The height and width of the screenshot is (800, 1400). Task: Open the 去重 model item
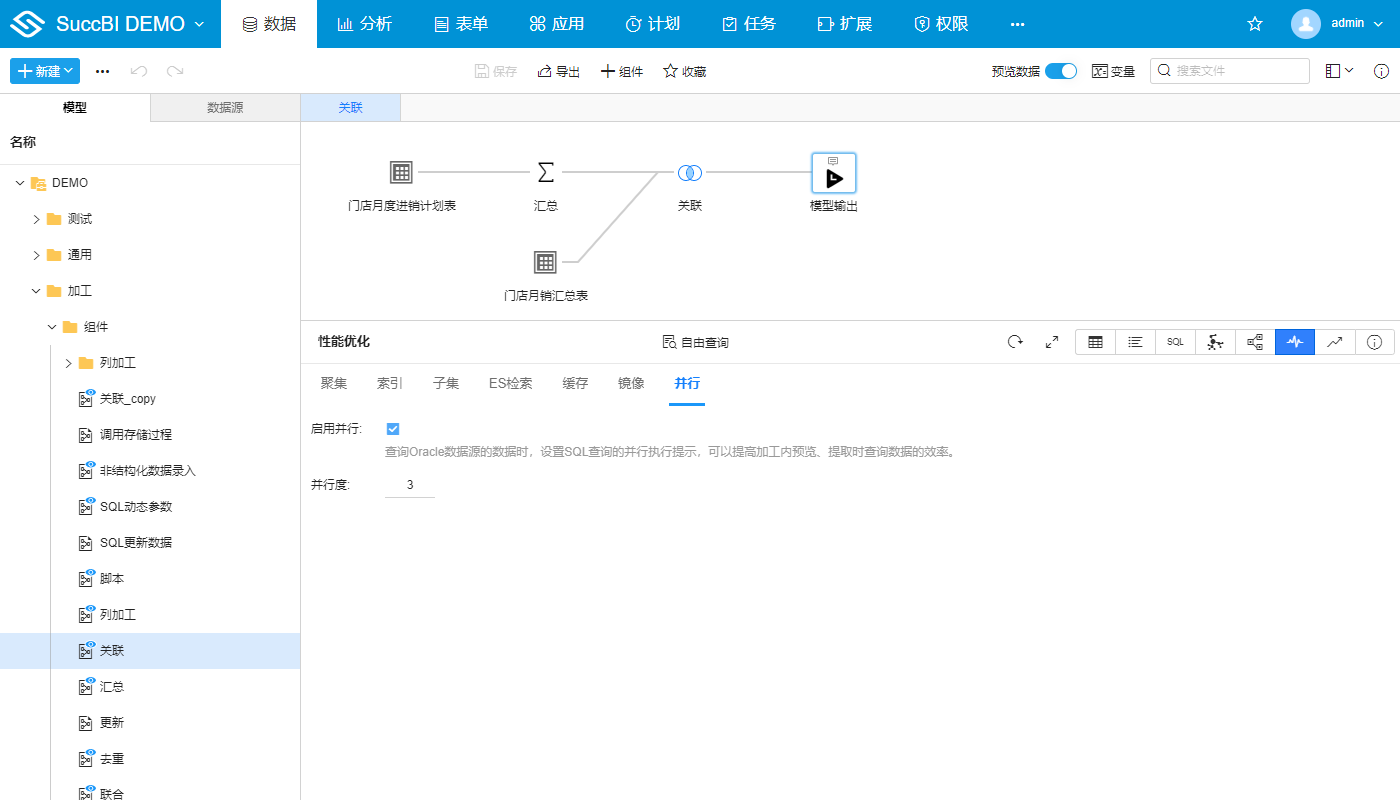[x=112, y=759]
